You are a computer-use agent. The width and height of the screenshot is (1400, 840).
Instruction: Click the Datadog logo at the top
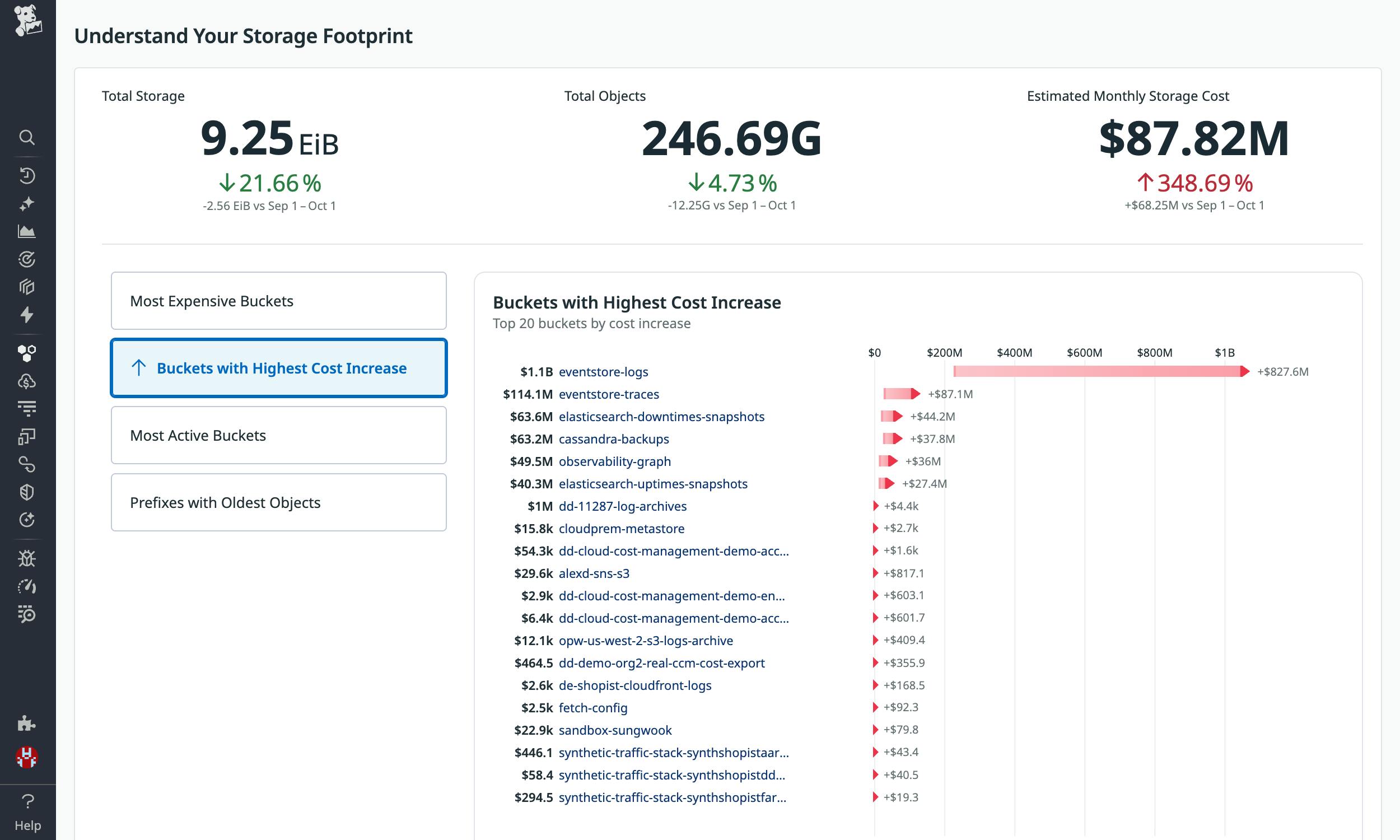(x=30, y=22)
